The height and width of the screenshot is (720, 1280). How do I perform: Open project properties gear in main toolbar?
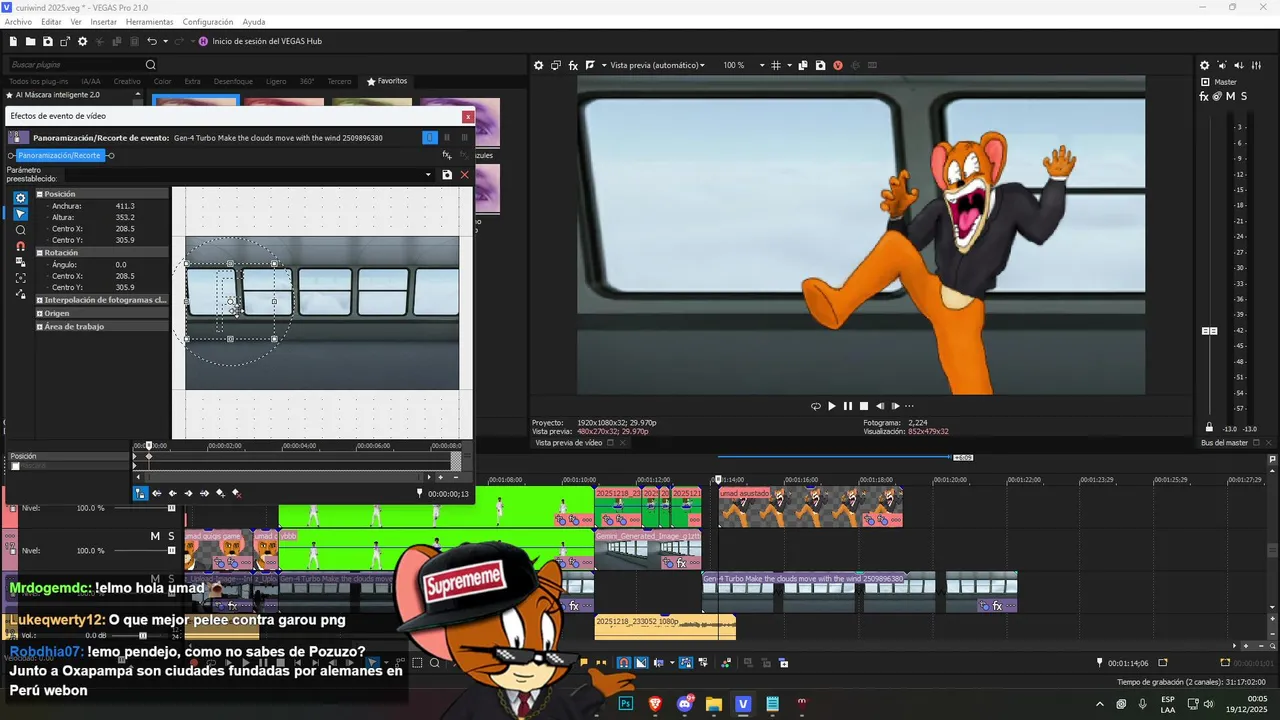pyautogui.click(x=83, y=41)
